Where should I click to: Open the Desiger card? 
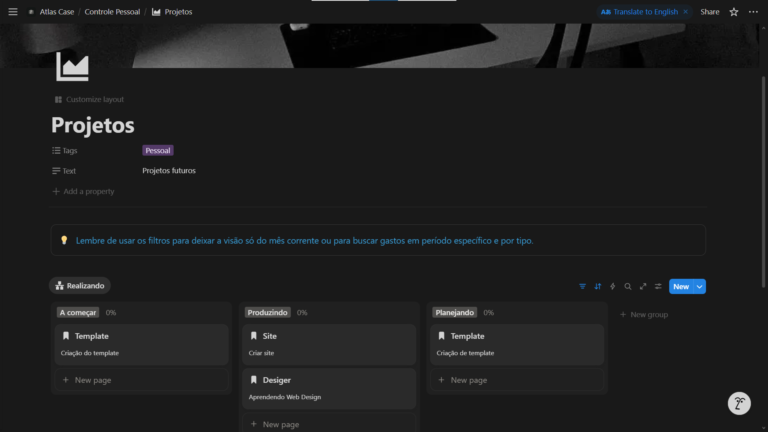tap(328, 387)
